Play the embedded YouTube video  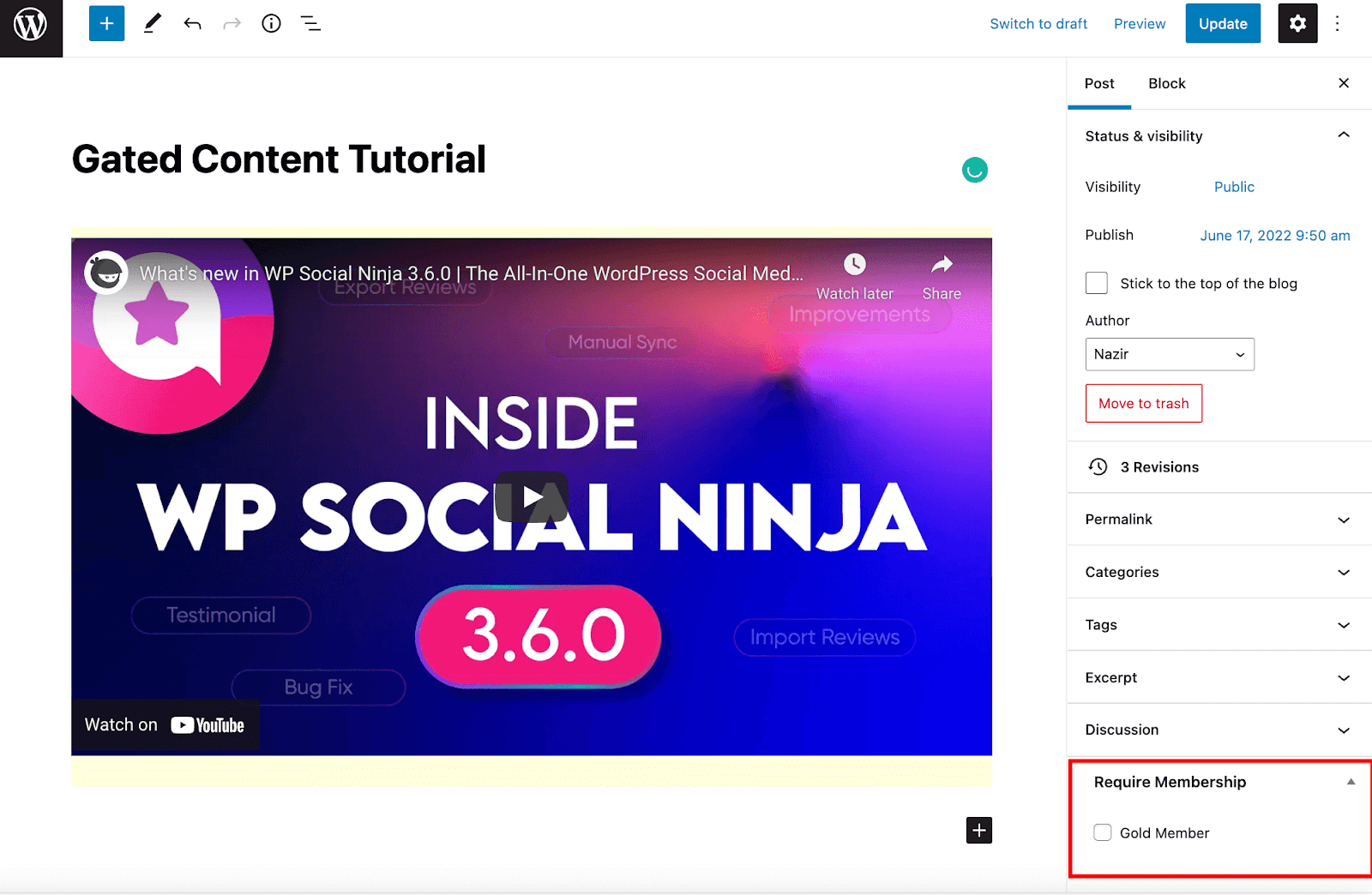(x=532, y=496)
